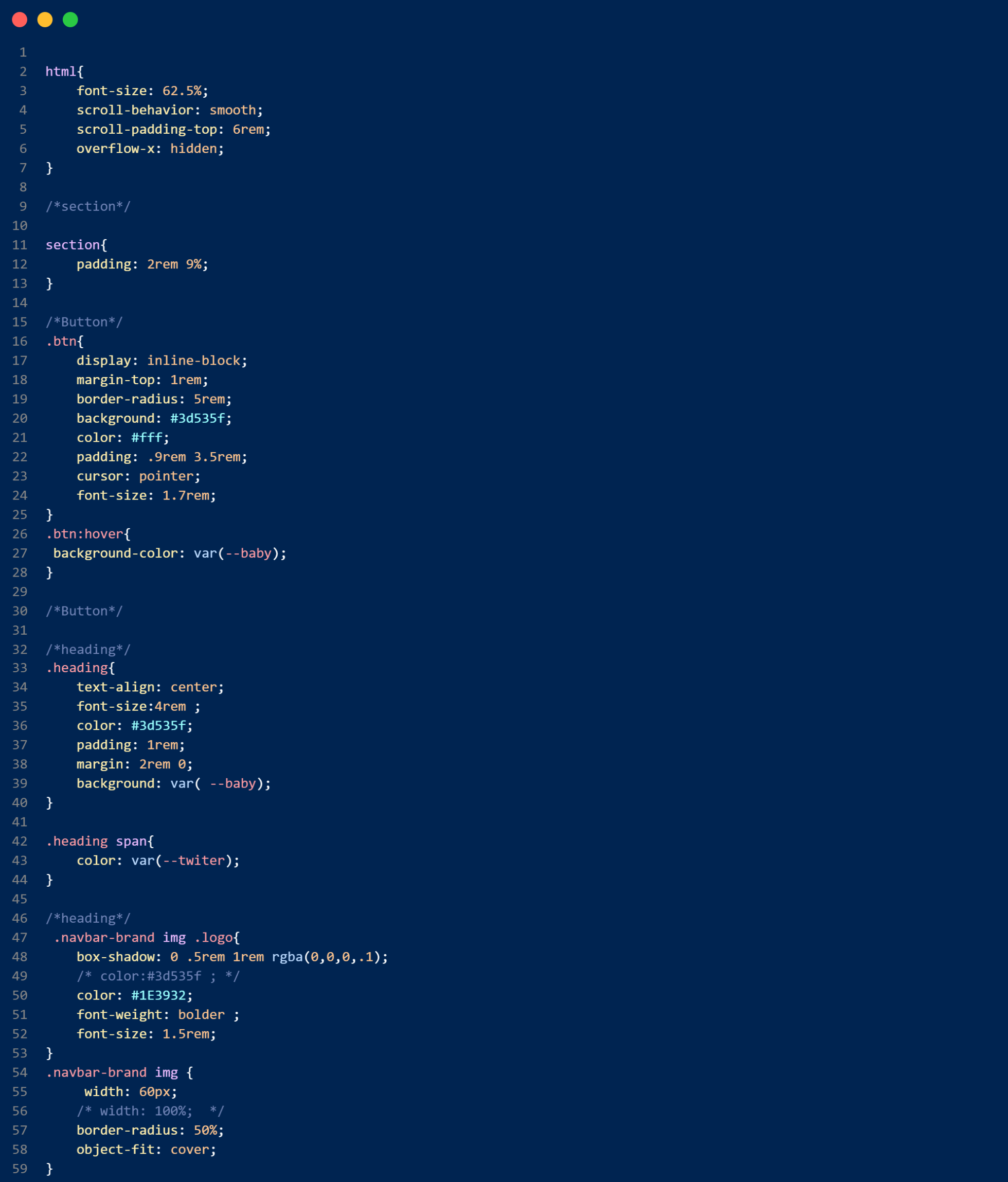Viewport: 1008px width, 1182px height.
Task: Click the #1E3932 color value
Action: [x=158, y=995]
